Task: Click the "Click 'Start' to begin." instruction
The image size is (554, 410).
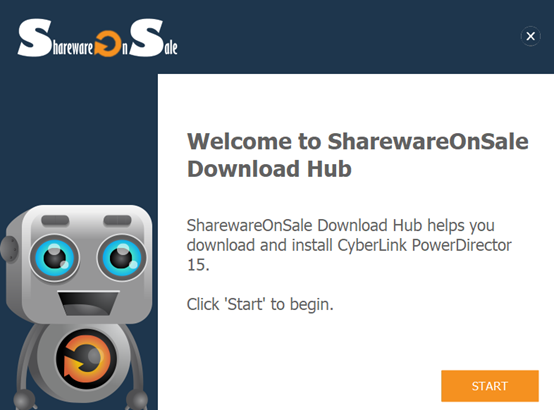Action: pyautogui.click(x=260, y=304)
